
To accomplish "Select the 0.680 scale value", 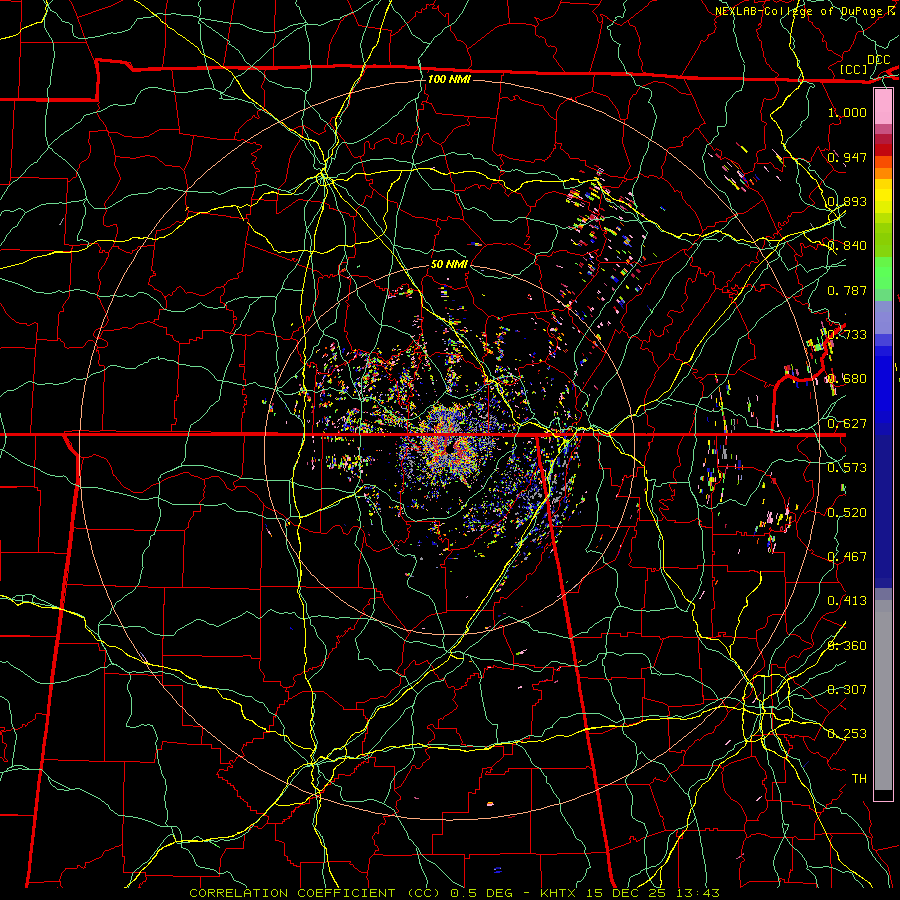I will [x=847, y=379].
